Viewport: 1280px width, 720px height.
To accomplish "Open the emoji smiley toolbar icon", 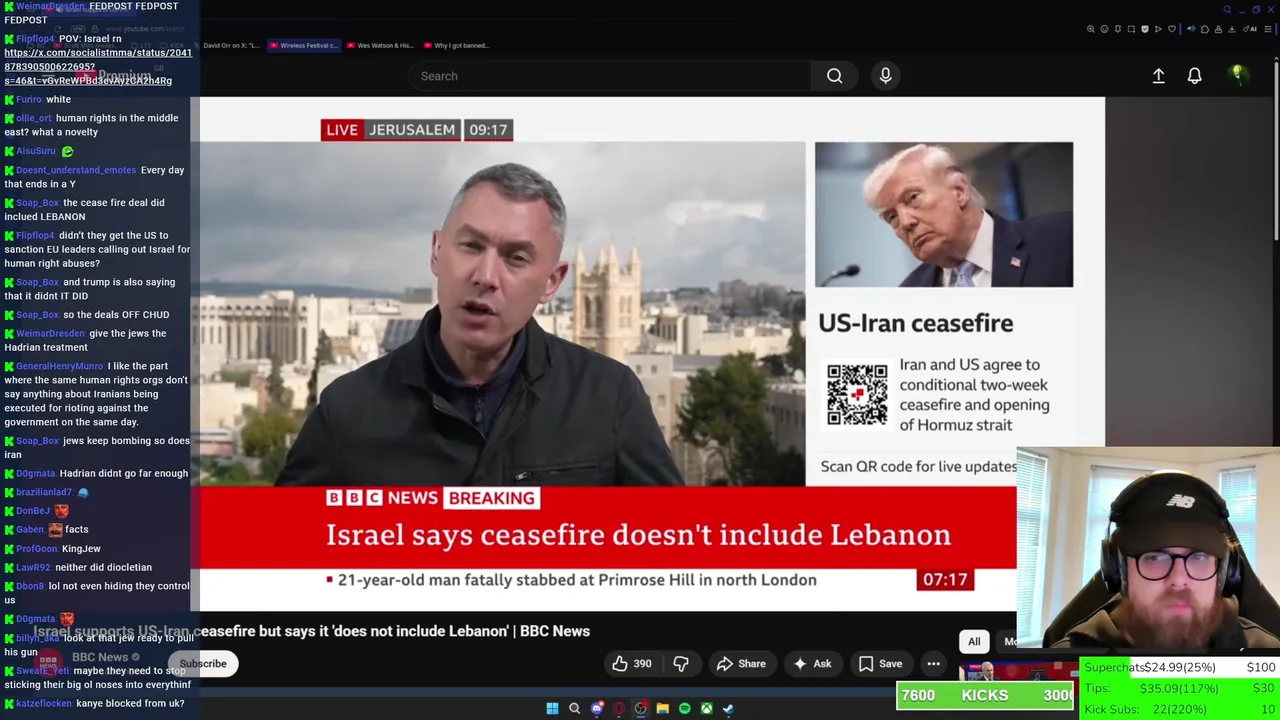I will pos(1104,29).
